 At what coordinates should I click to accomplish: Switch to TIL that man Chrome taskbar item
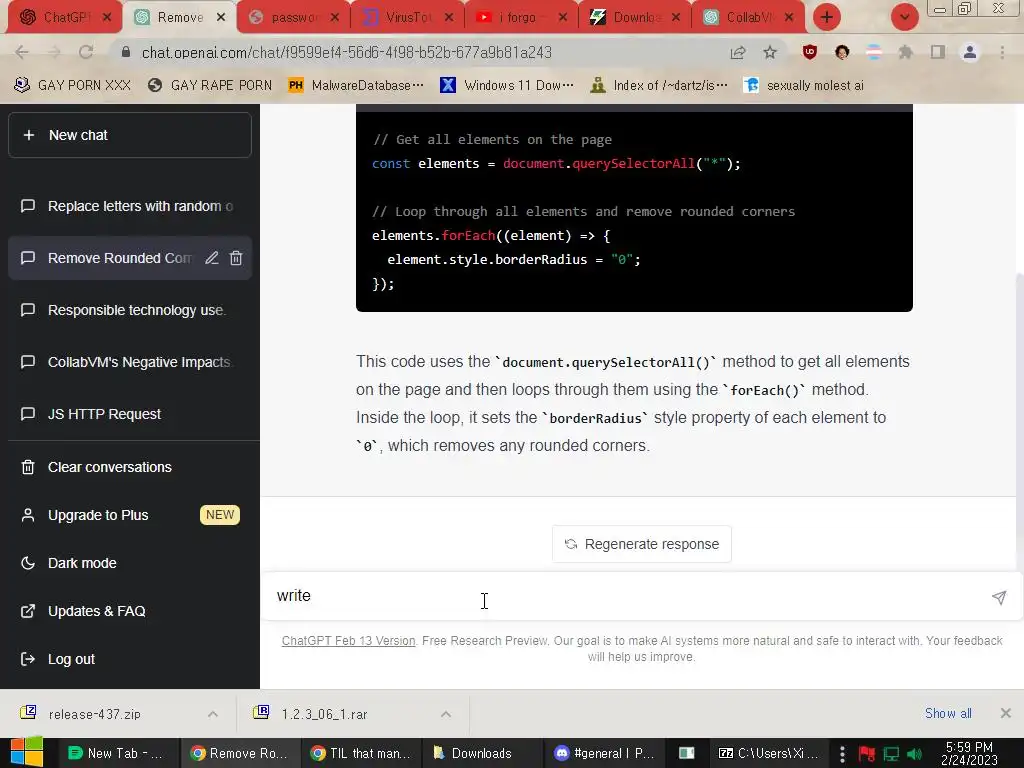pos(361,753)
